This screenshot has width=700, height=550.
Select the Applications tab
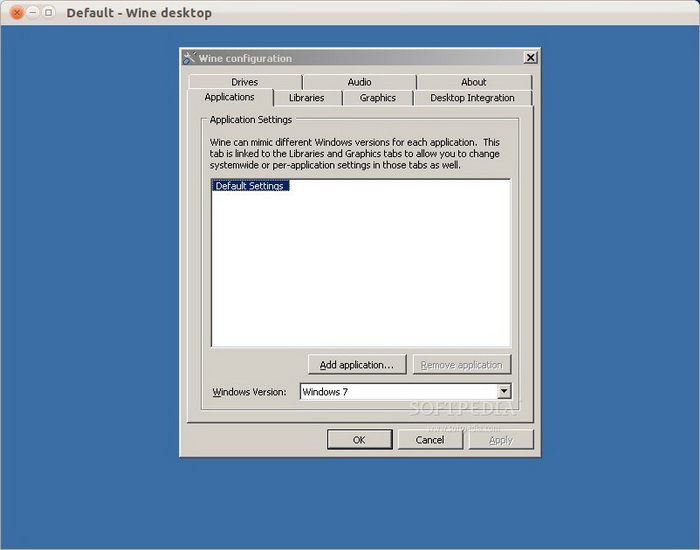click(229, 97)
